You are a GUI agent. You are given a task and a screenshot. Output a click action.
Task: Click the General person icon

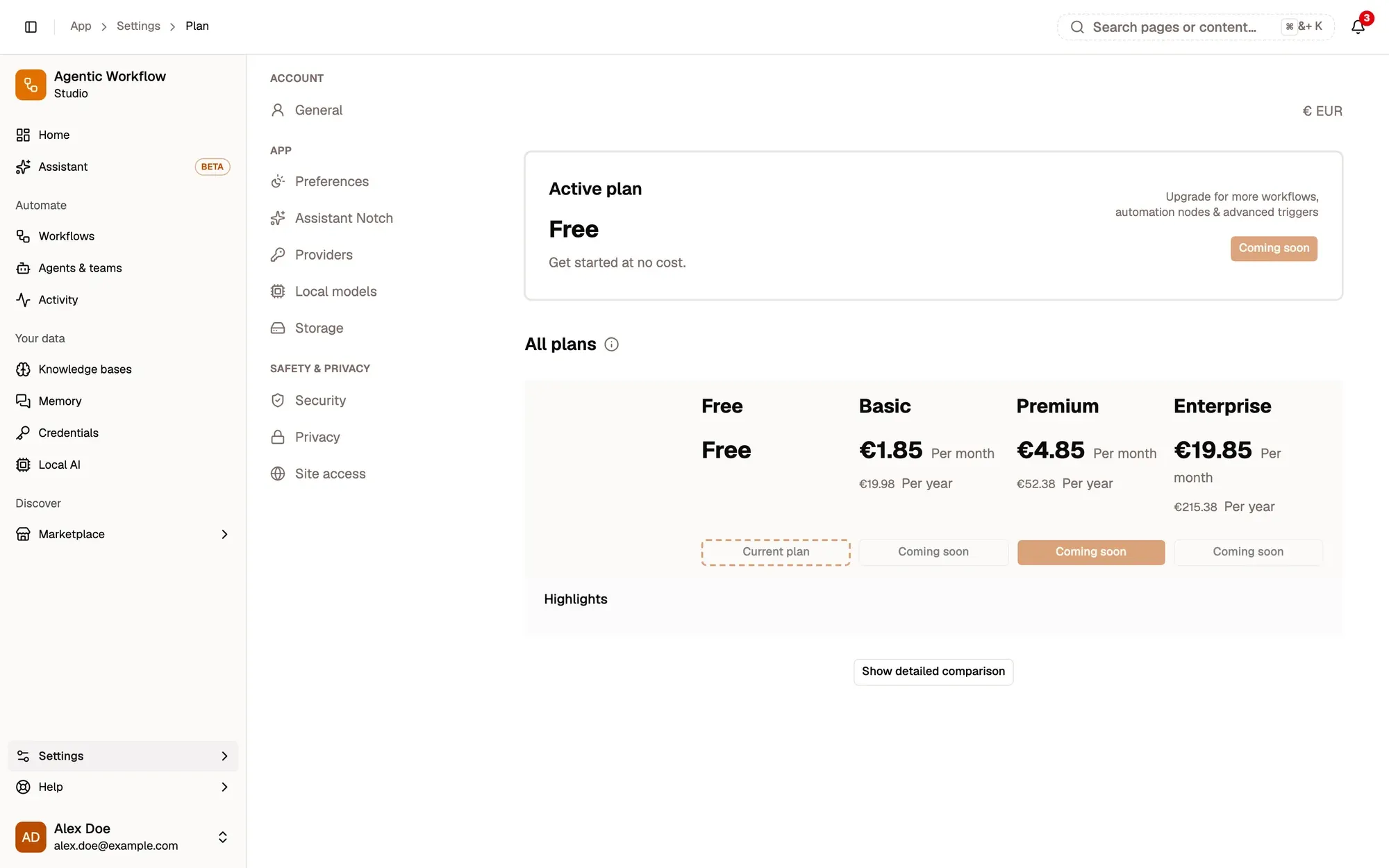click(x=278, y=110)
